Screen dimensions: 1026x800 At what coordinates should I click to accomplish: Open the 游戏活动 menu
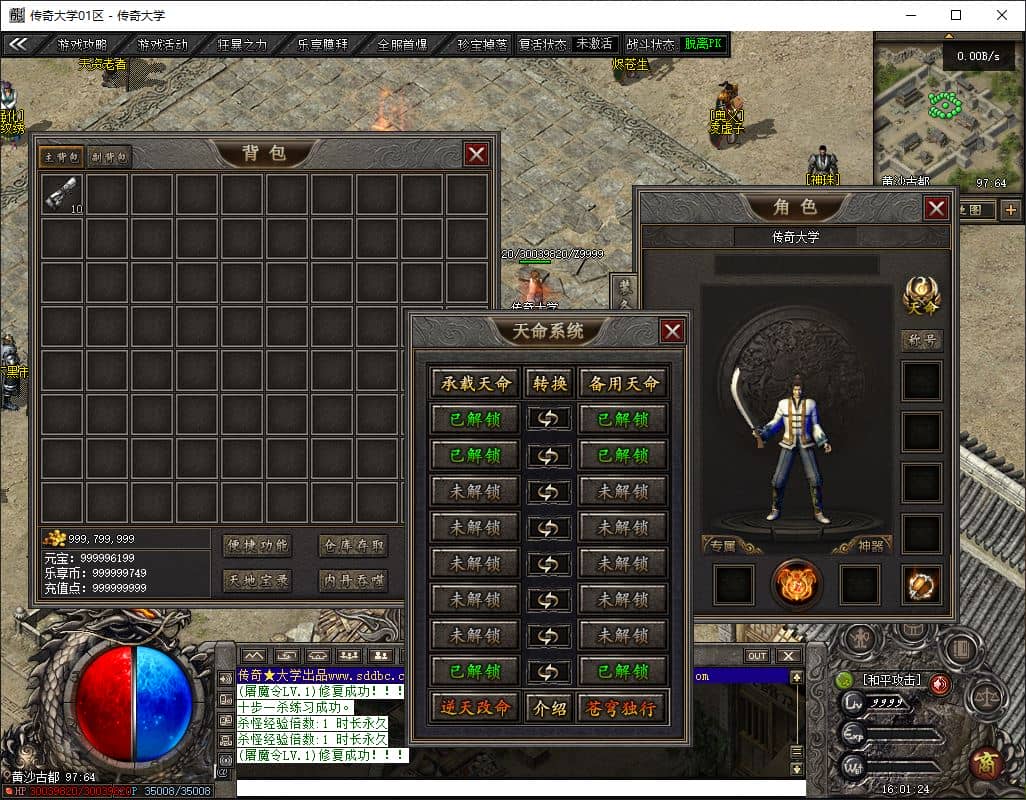point(162,44)
